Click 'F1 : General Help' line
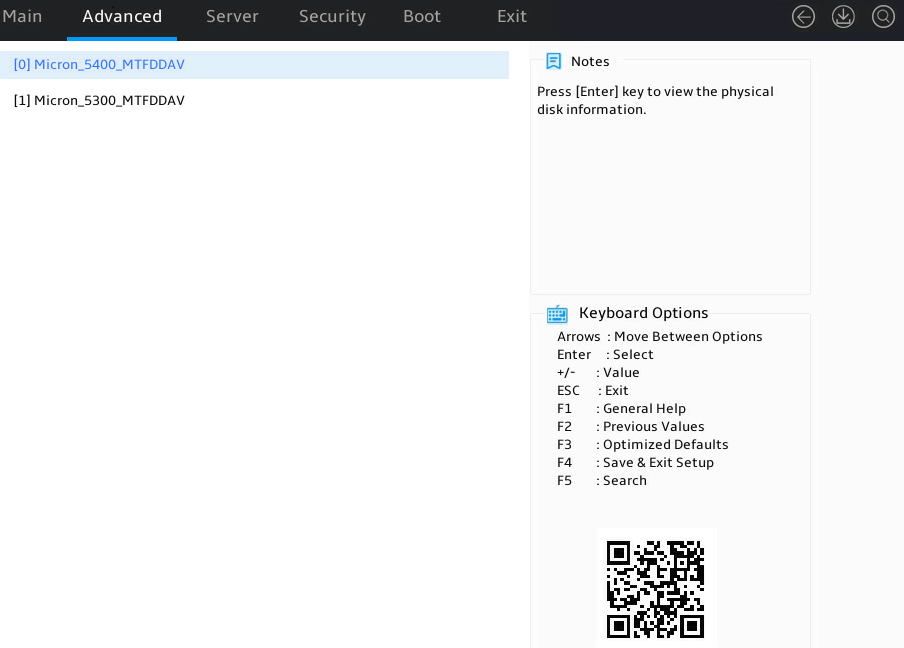Image resolution: width=904 pixels, height=648 pixels. 621,409
